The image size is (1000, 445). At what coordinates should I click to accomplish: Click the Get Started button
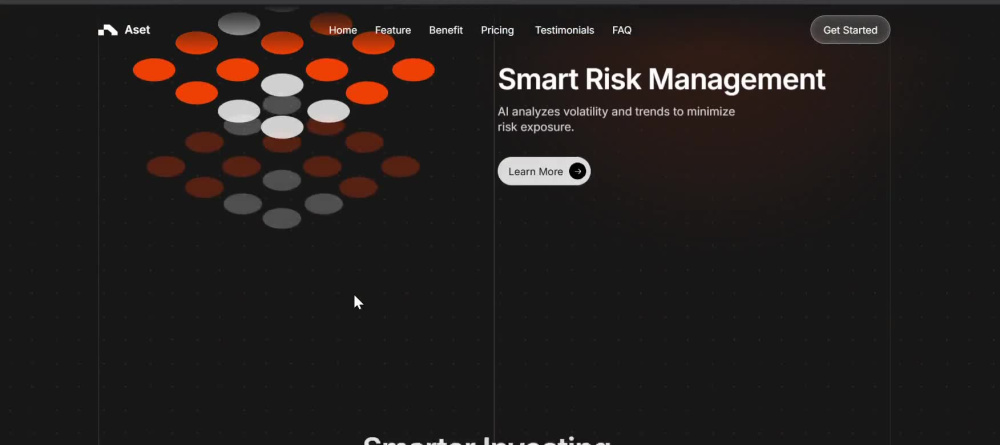pos(850,30)
